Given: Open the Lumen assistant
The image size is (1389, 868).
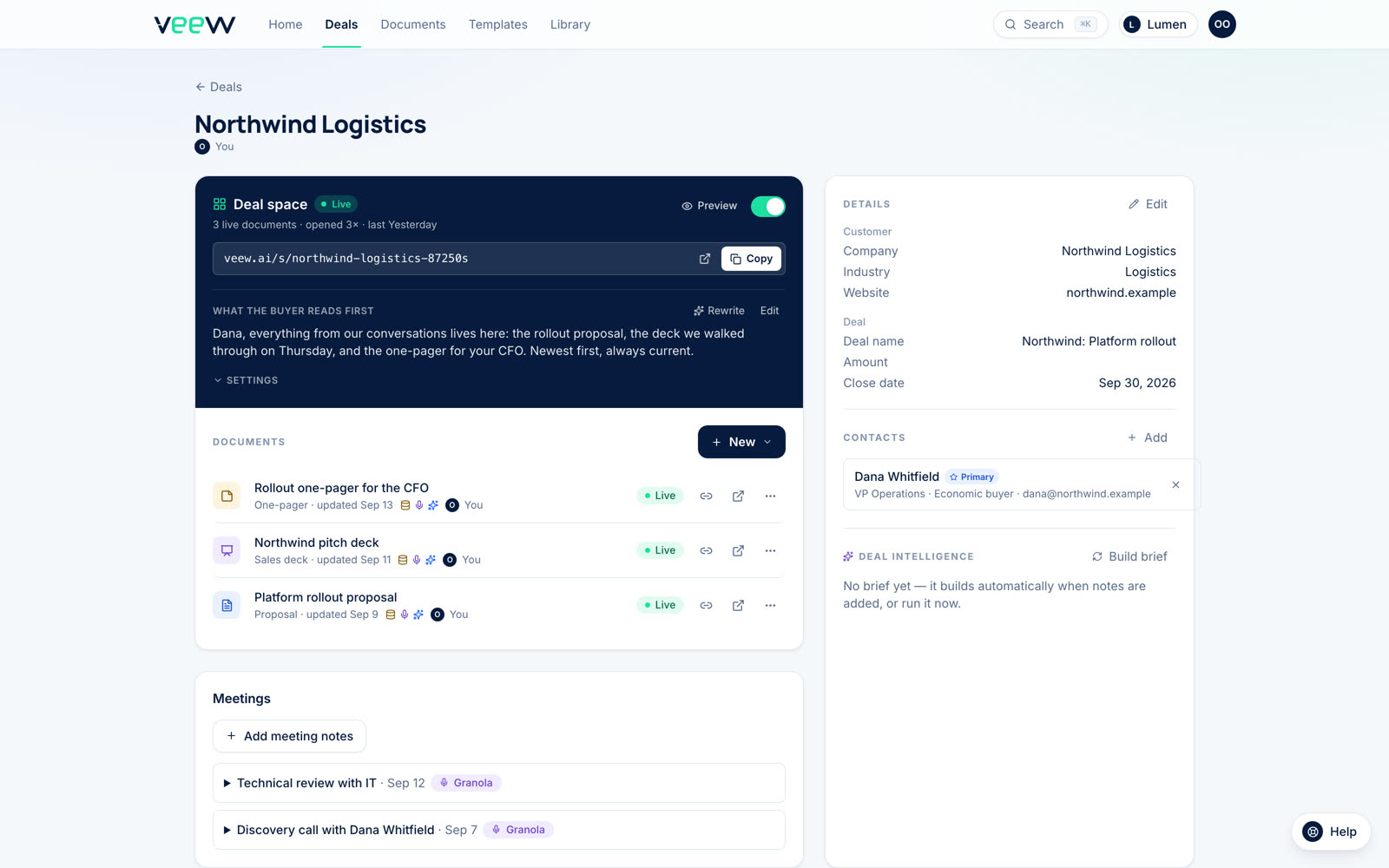Looking at the screenshot, I should pos(1157,24).
